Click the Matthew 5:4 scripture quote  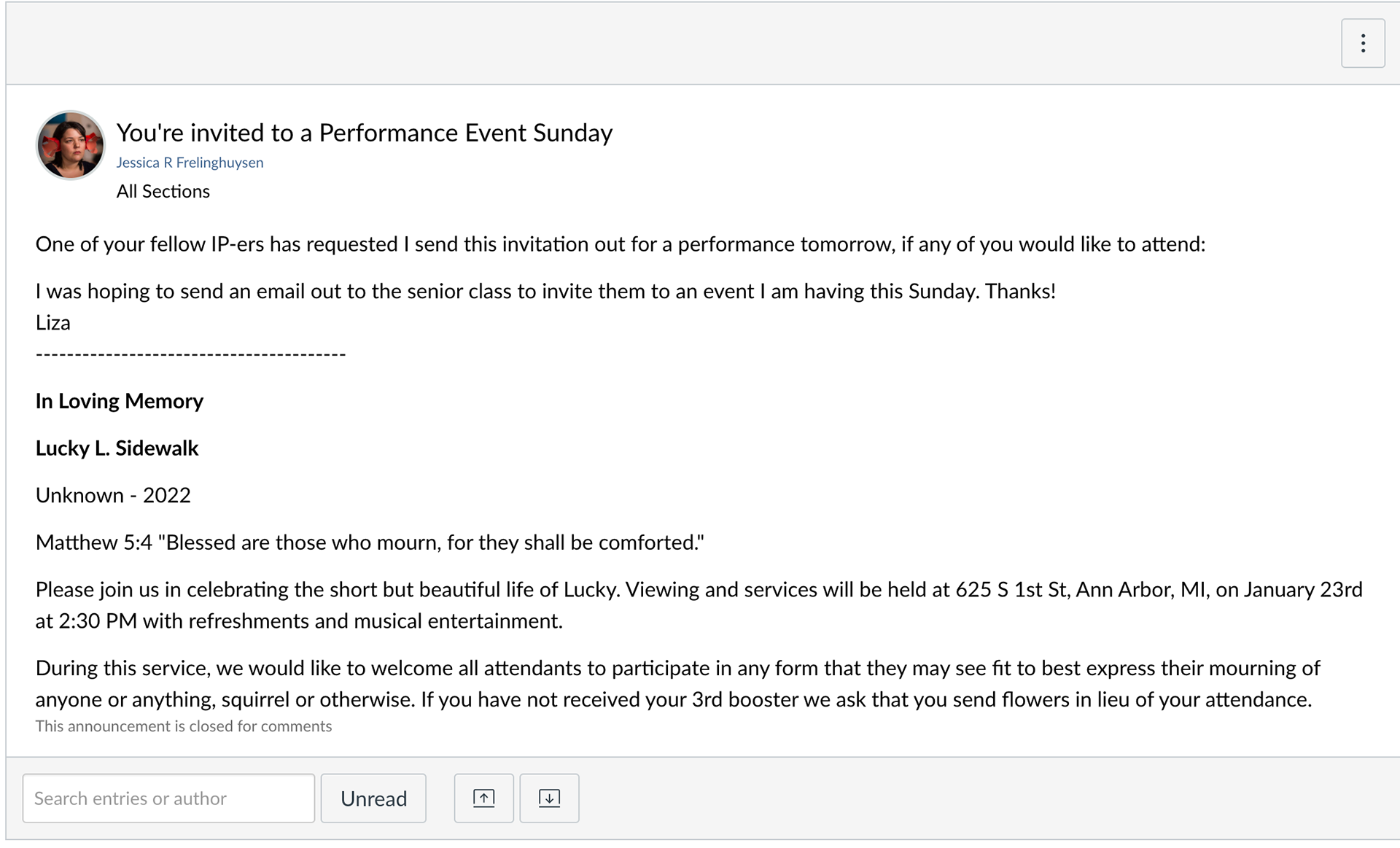[370, 542]
